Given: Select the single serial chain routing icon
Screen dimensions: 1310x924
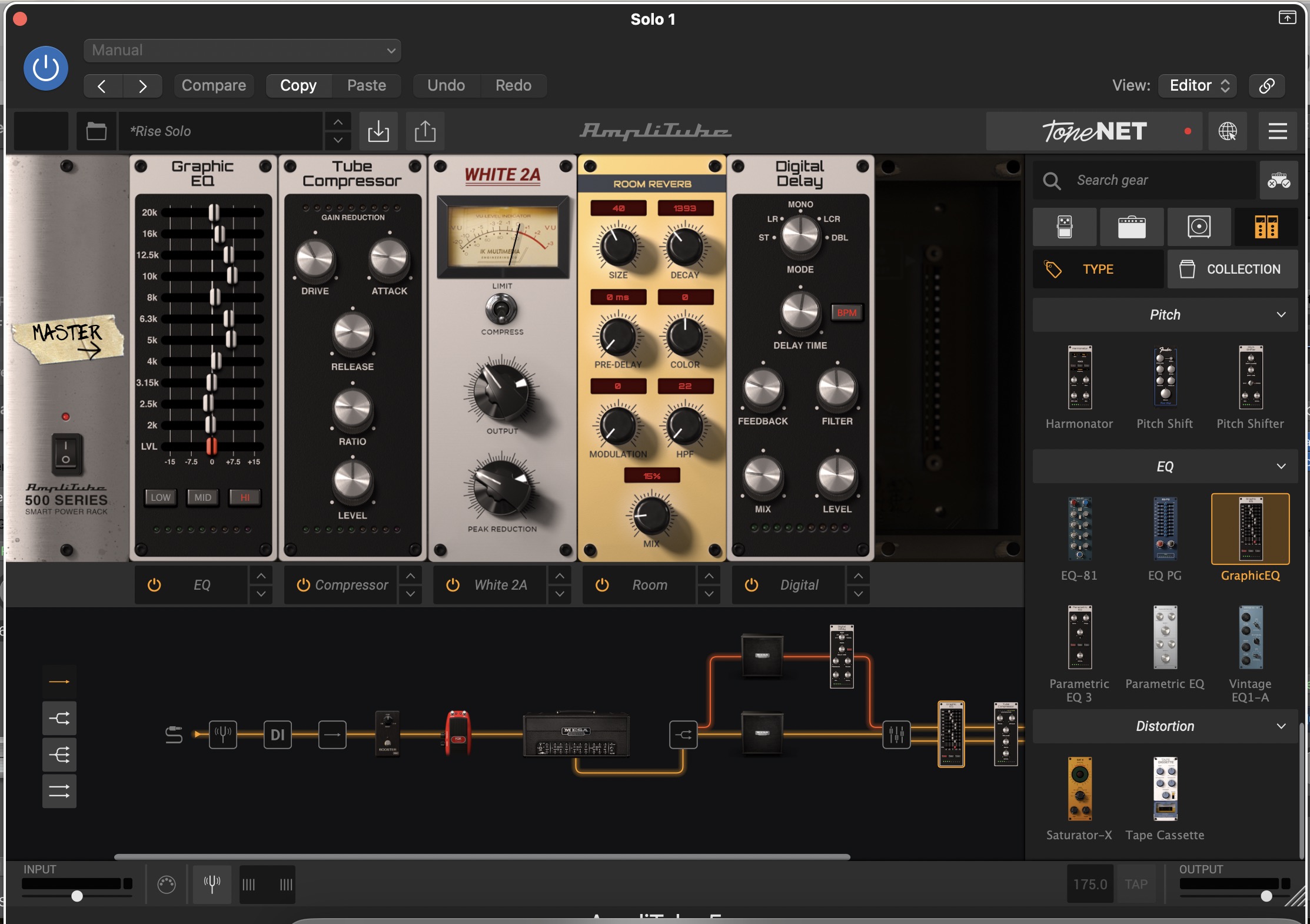Looking at the screenshot, I should (x=59, y=682).
